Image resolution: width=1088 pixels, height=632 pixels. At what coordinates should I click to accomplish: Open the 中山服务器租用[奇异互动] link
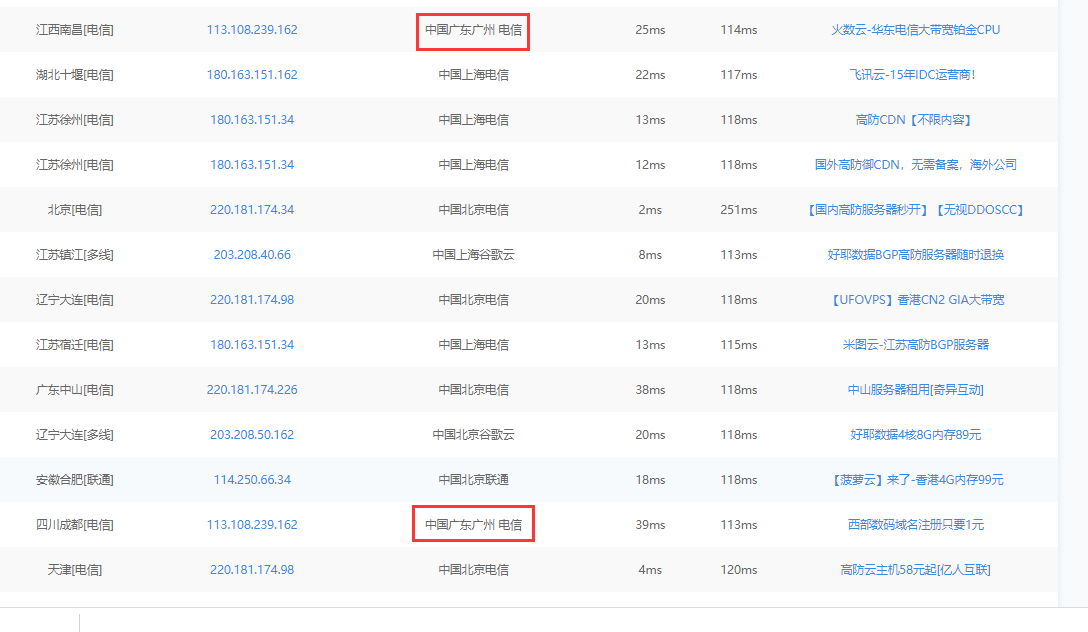[x=915, y=390]
